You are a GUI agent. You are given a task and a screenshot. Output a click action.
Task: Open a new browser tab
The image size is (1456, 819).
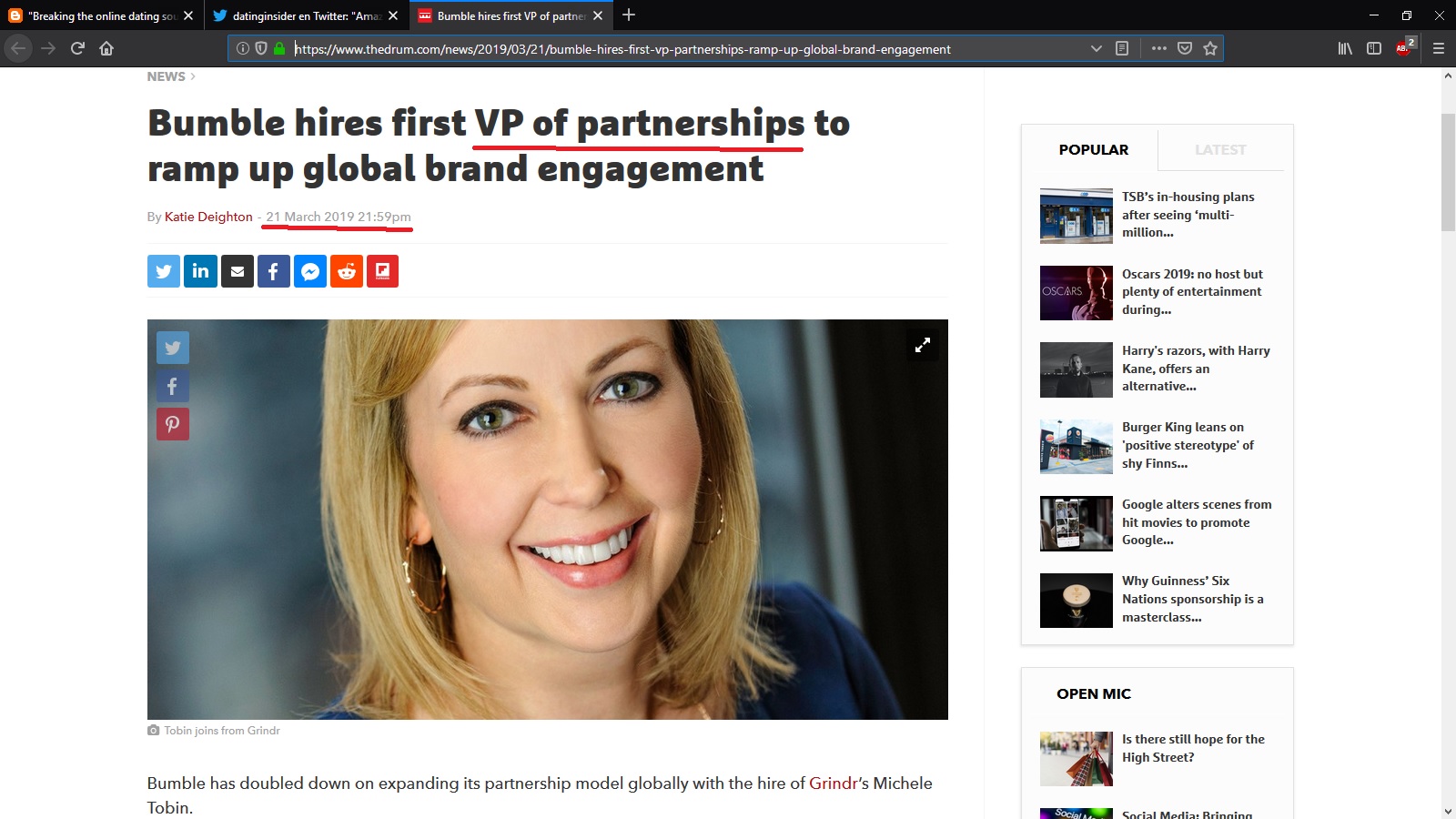click(x=629, y=15)
